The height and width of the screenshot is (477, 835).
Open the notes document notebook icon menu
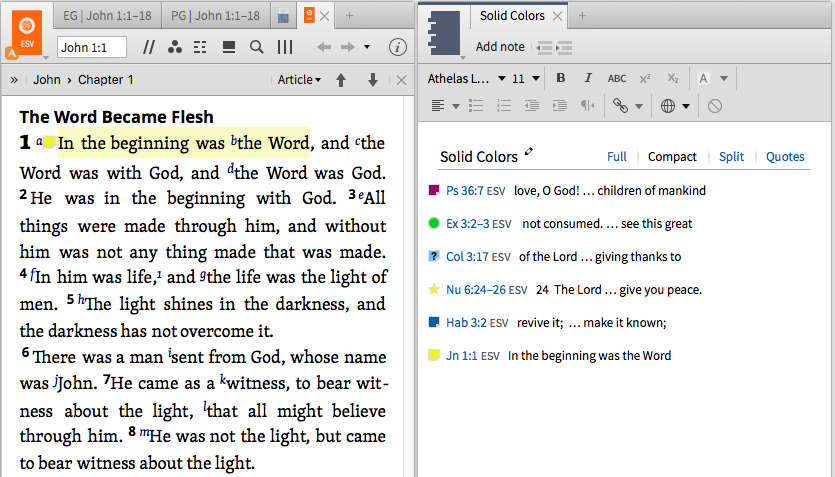[444, 33]
